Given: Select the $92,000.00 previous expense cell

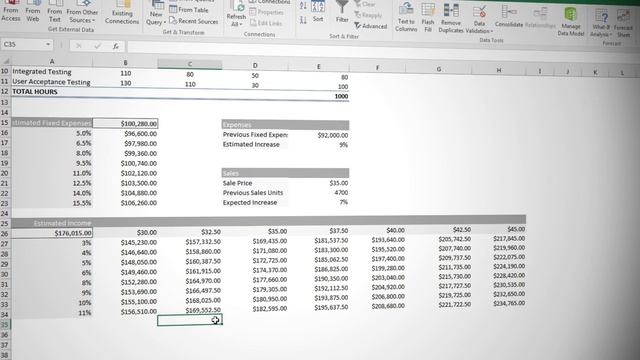Looking at the screenshot, I should 318,135.
